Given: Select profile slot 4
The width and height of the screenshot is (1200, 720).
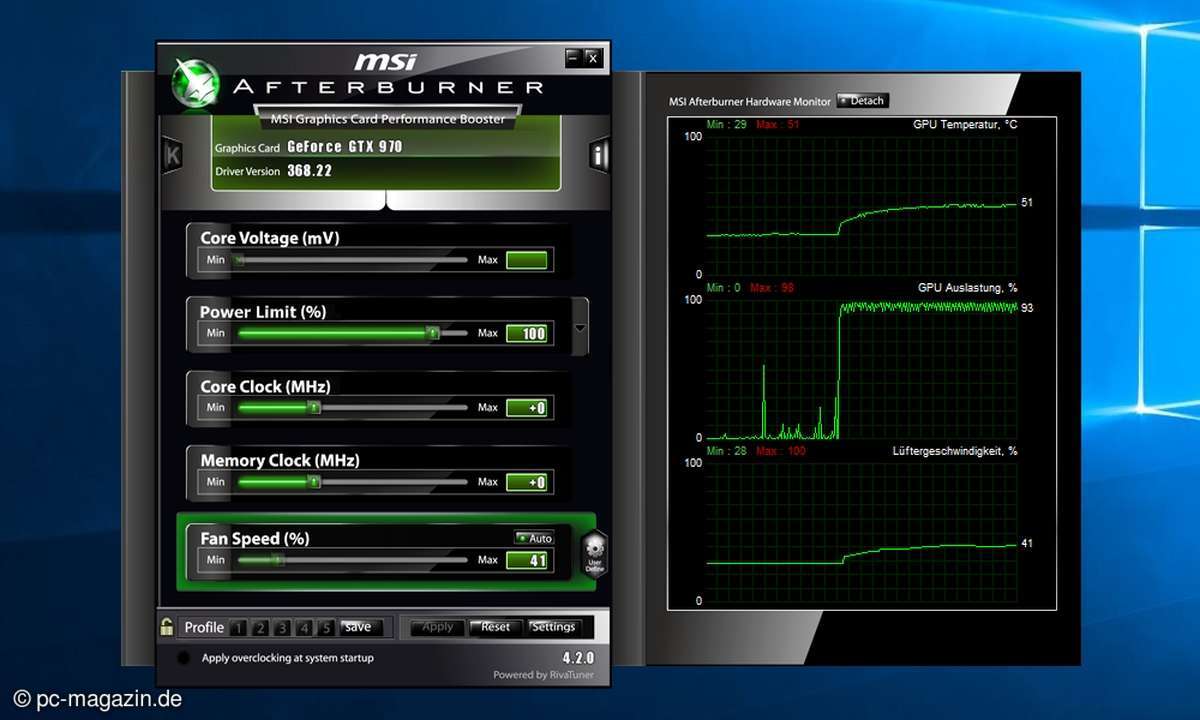Looking at the screenshot, I should click(x=304, y=628).
